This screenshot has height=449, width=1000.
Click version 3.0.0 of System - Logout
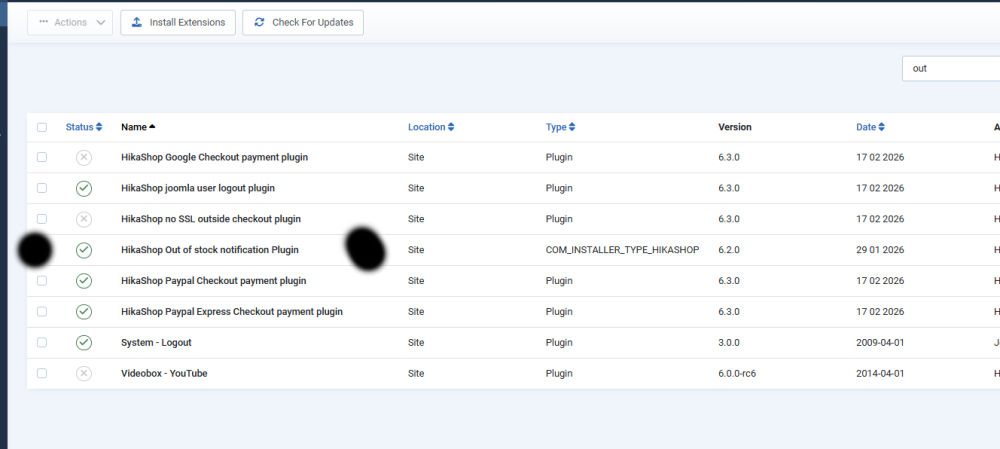tap(729, 342)
